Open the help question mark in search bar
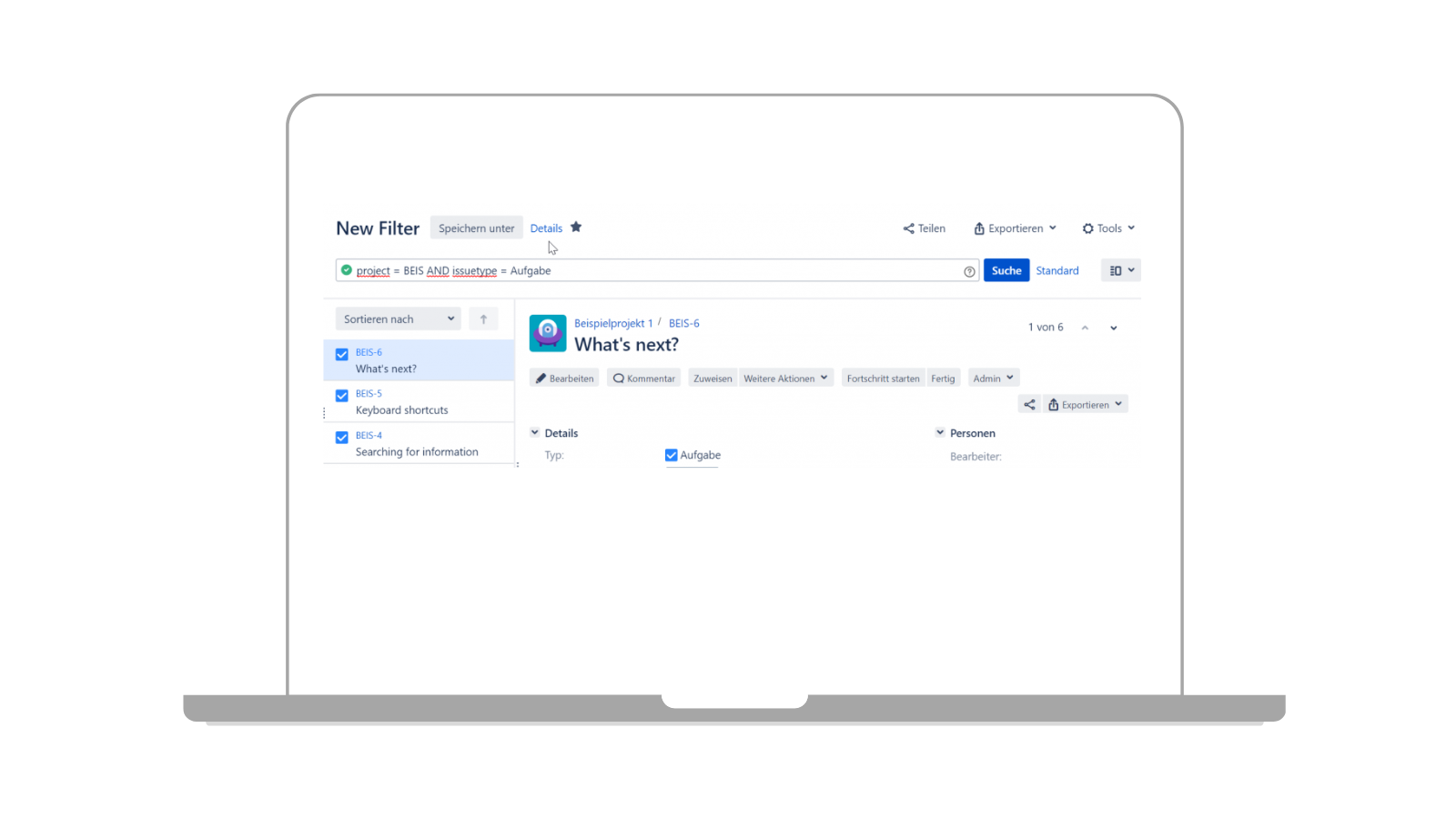1456x819 pixels. pos(968,271)
